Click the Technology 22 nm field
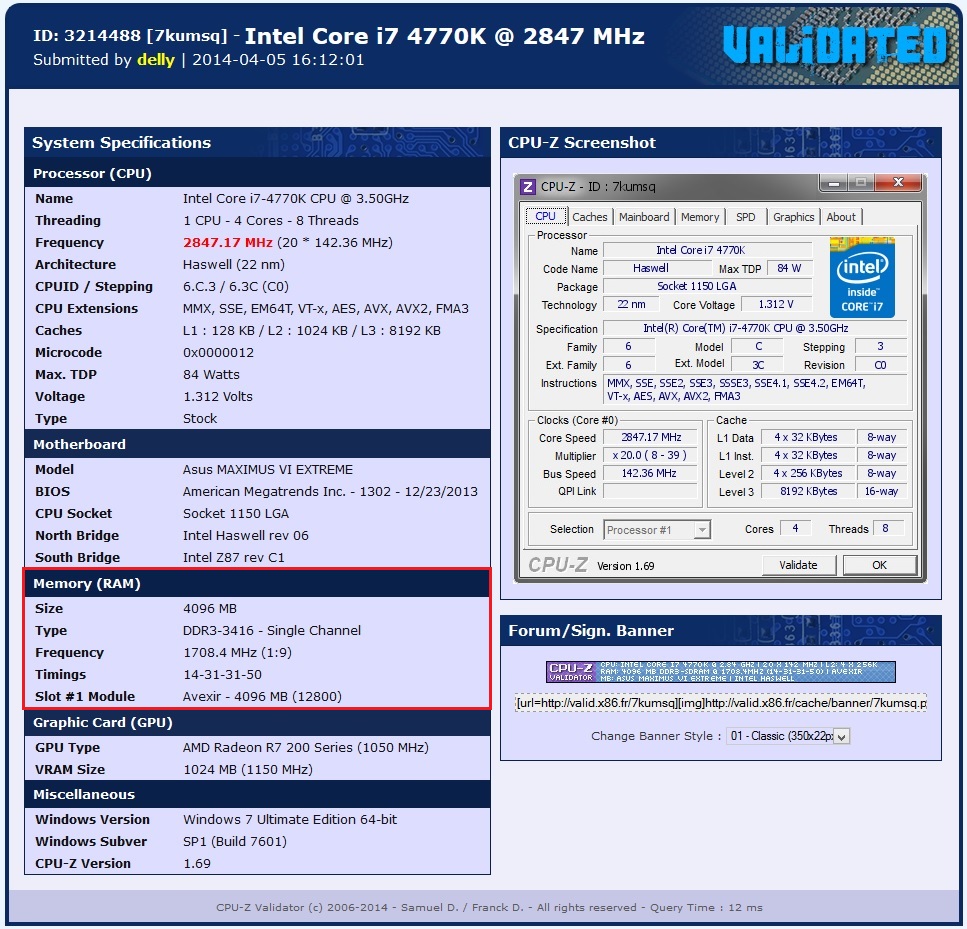Image resolution: width=967 pixels, height=929 pixels. [631, 304]
